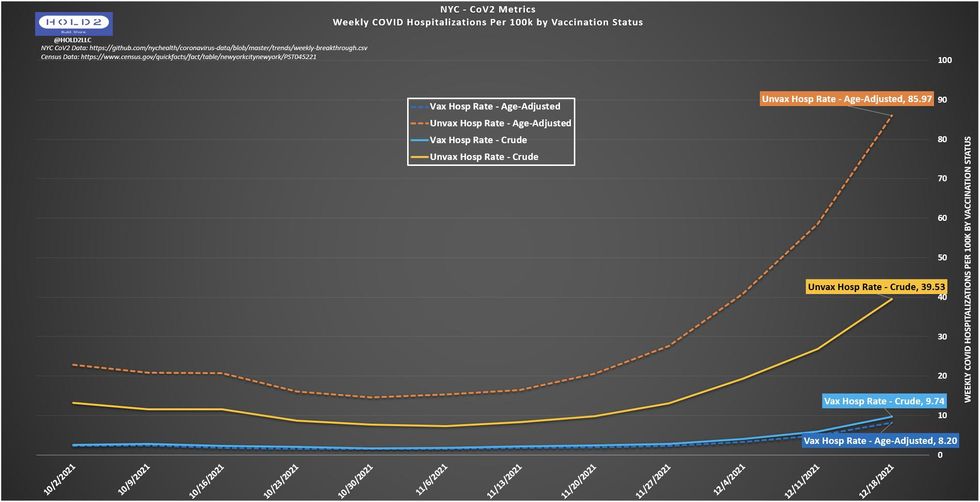
Task: Select Unvax Hosp Rate - Age-Adjusted legend entry
Action: [490, 123]
